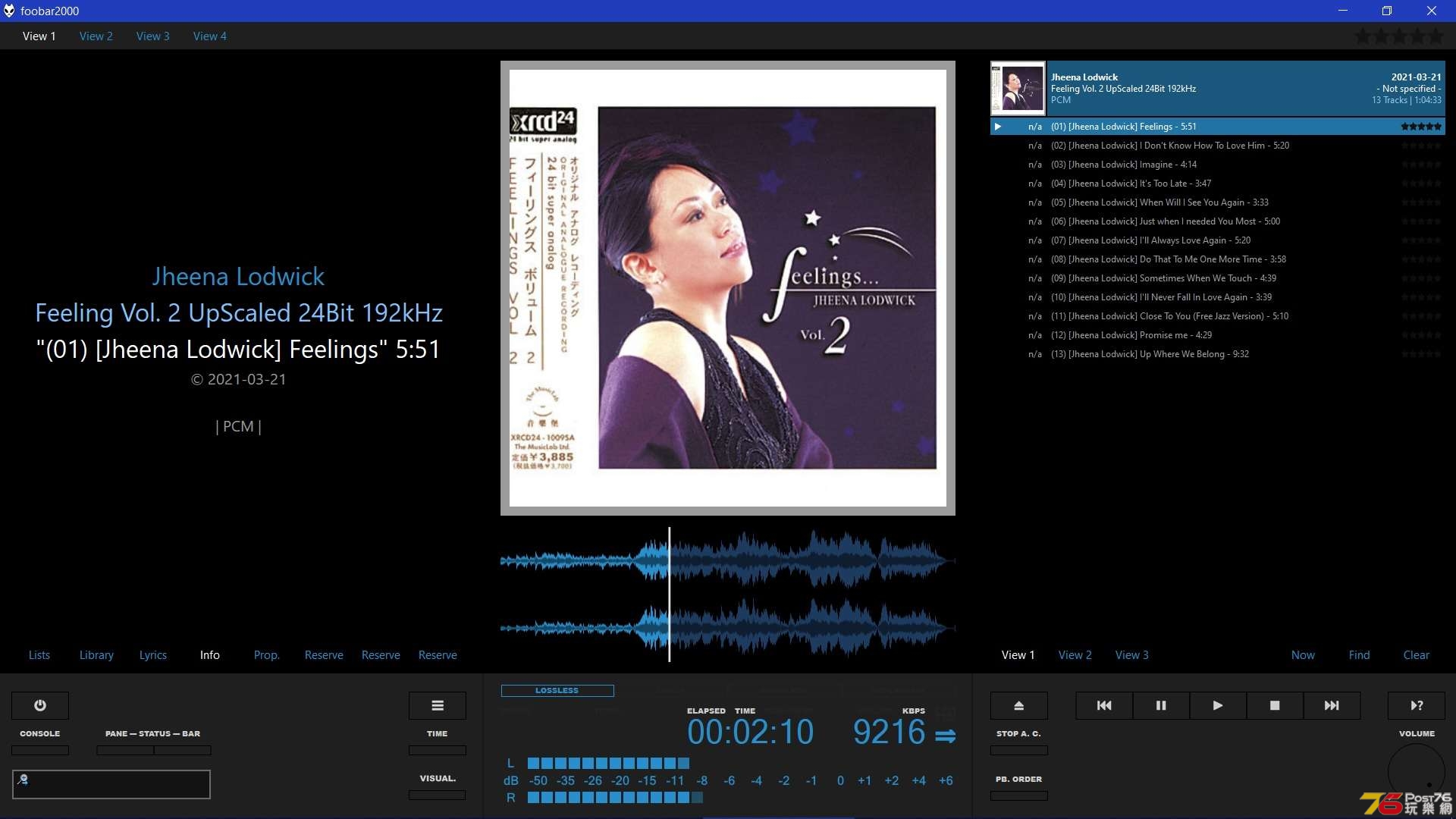Set rating using stars in the top-right header

coord(1400,36)
